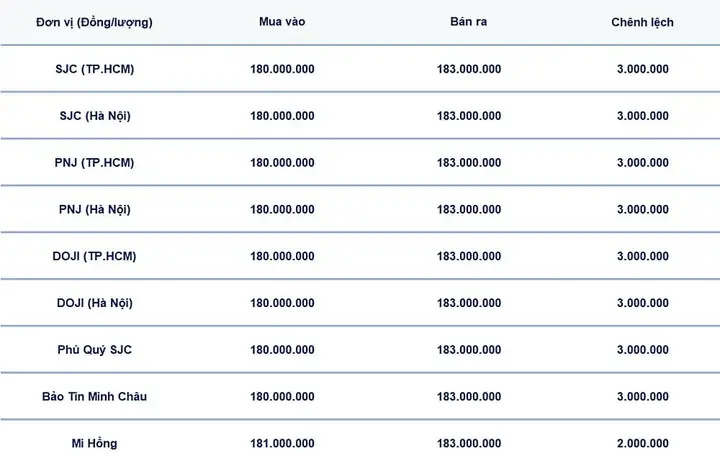Click the Mua vào column header
Image resolution: width=720 pixels, height=463 pixels.
(282, 22)
